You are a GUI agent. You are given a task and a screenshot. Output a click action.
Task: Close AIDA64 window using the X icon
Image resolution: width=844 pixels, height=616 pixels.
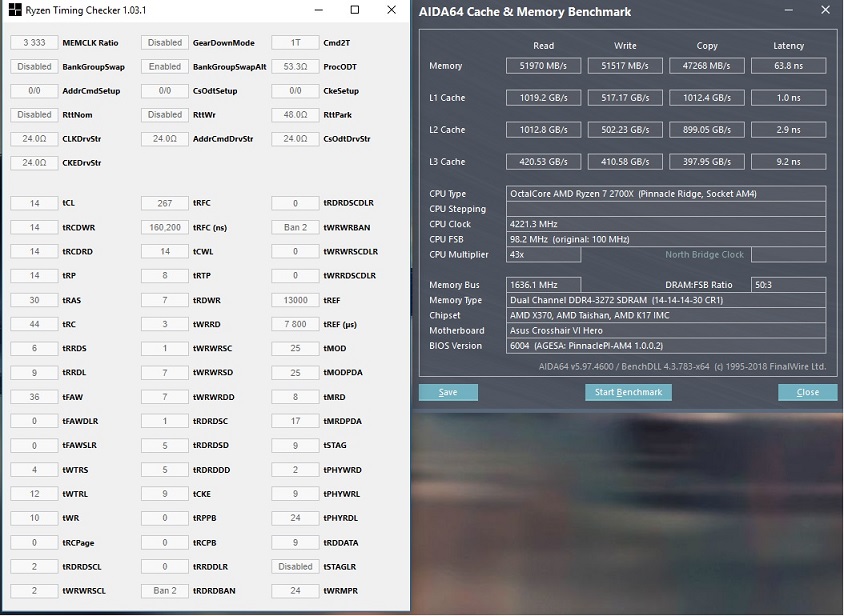click(x=825, y=10)
